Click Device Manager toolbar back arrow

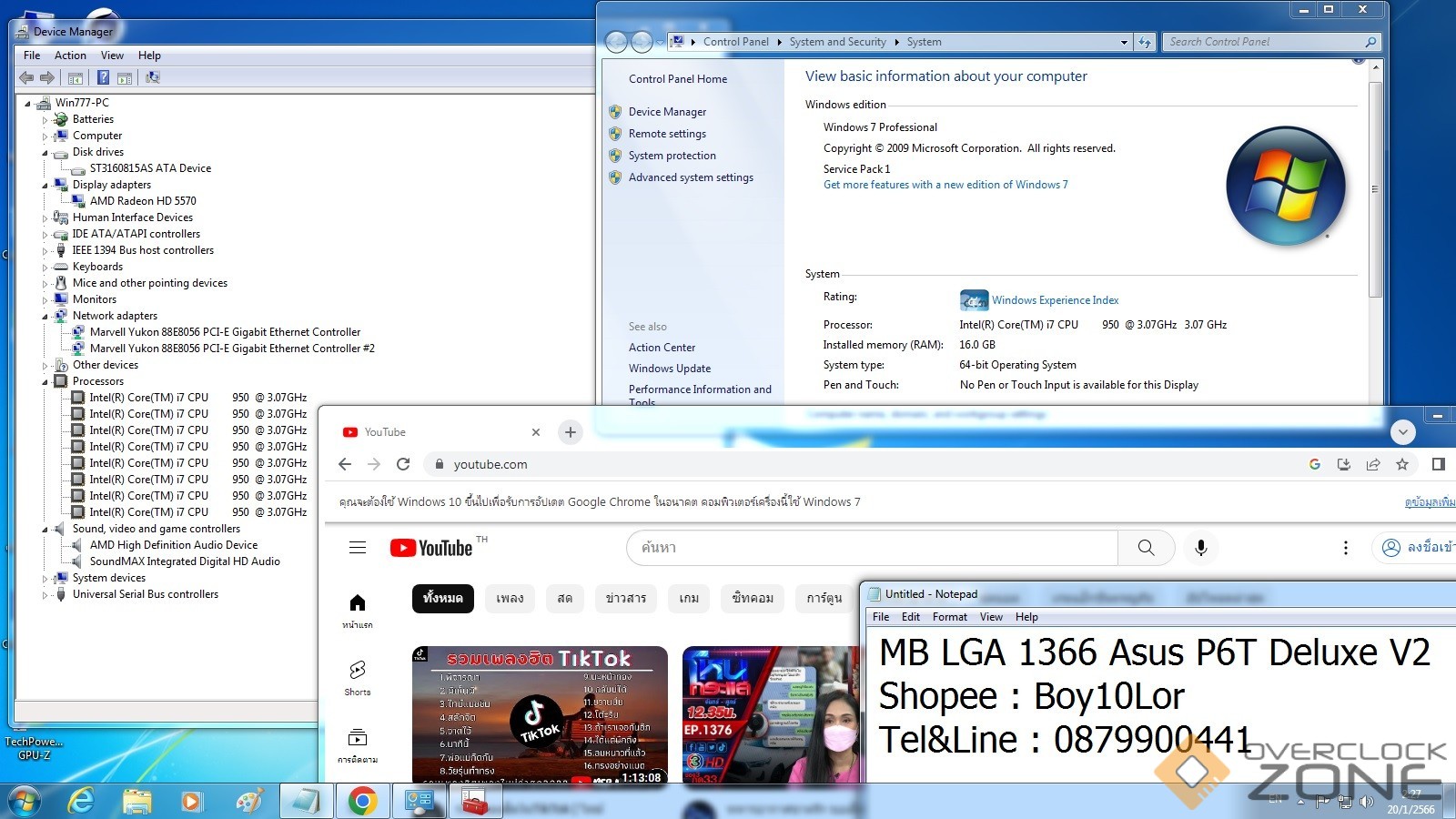click(26, 78)
